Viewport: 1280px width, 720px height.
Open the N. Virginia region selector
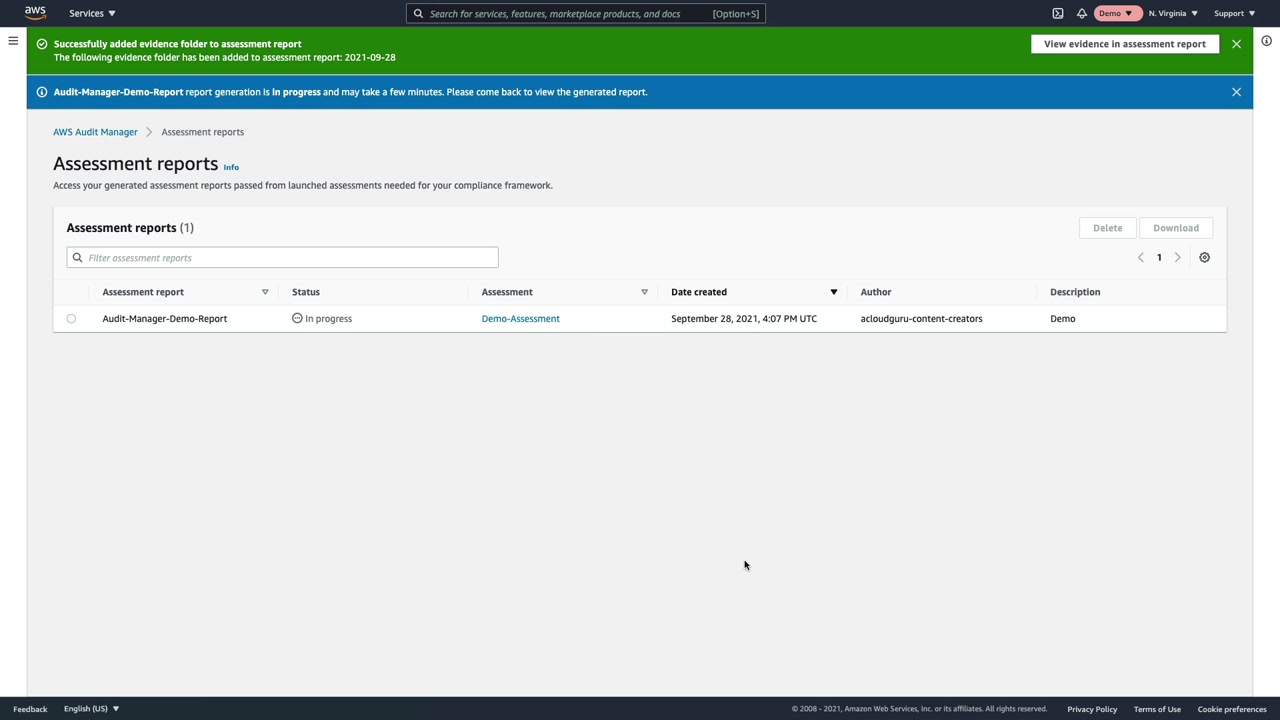[x=1173, y=13]
